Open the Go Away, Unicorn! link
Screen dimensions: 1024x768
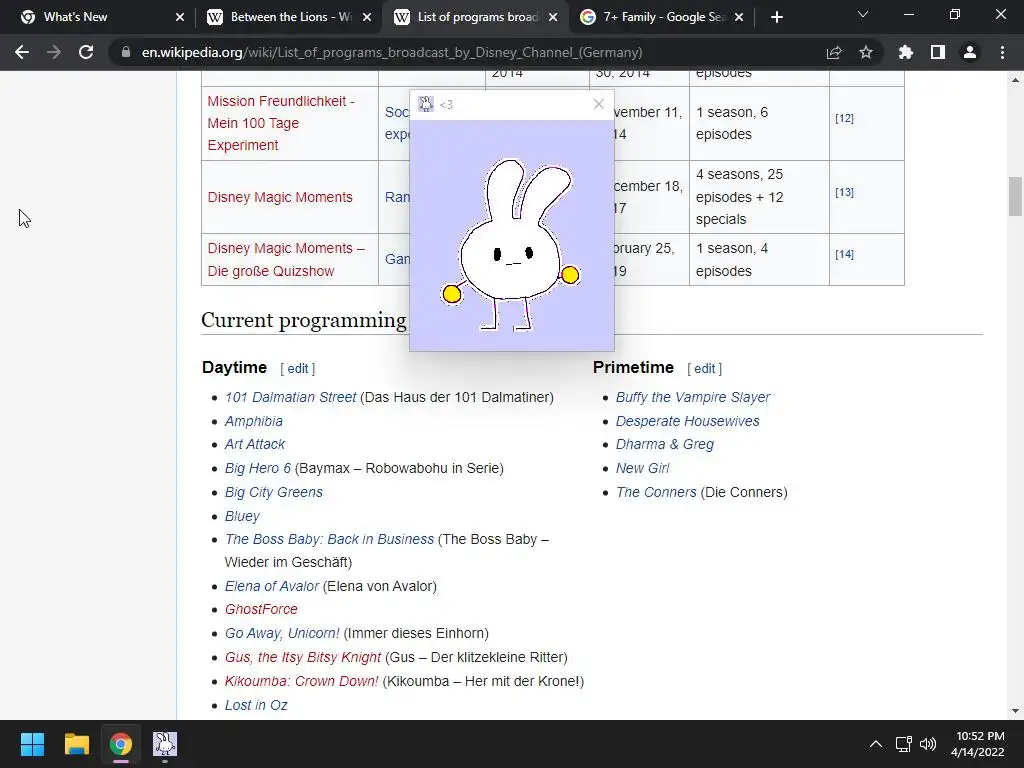(282, 633)
